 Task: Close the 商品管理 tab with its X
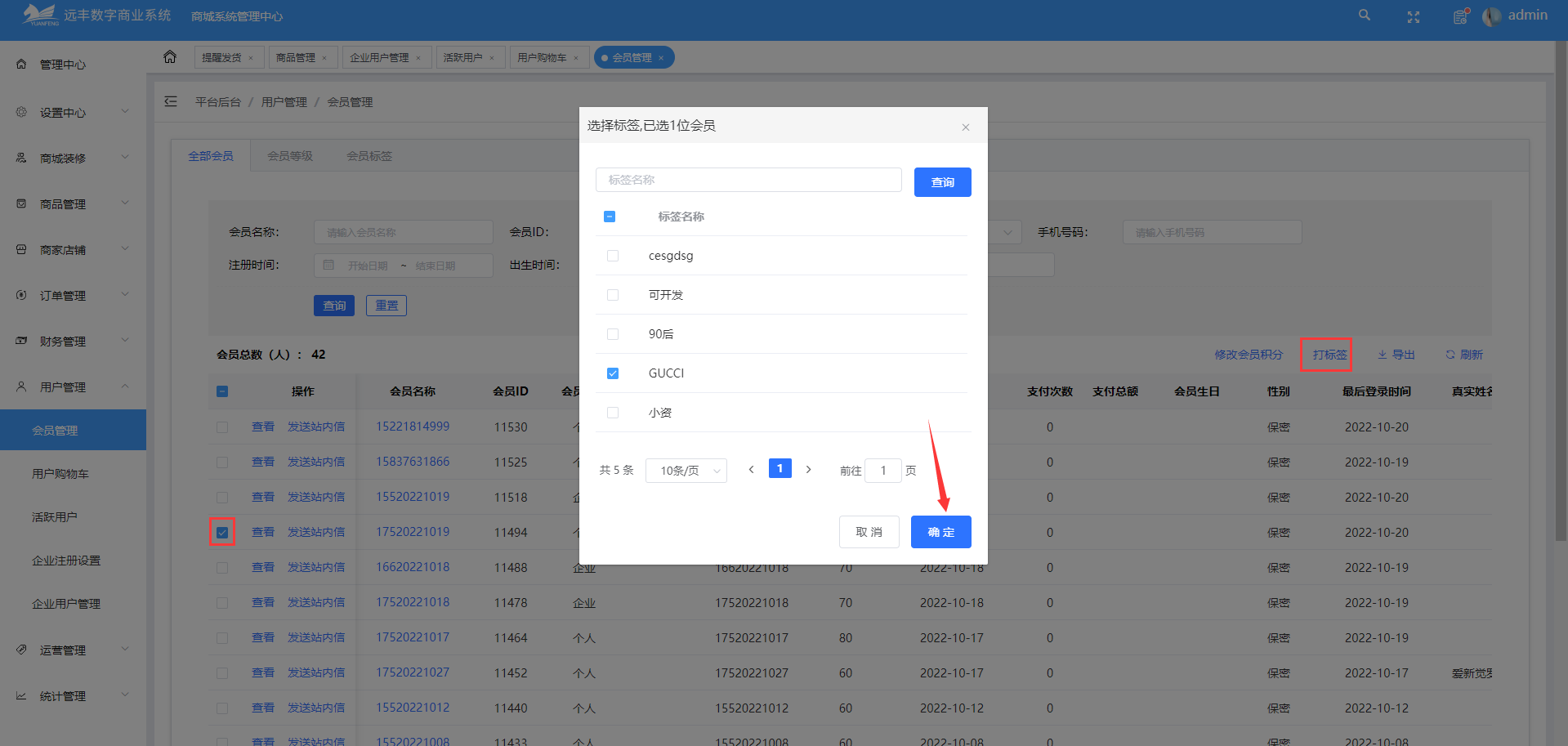(324, 58)
